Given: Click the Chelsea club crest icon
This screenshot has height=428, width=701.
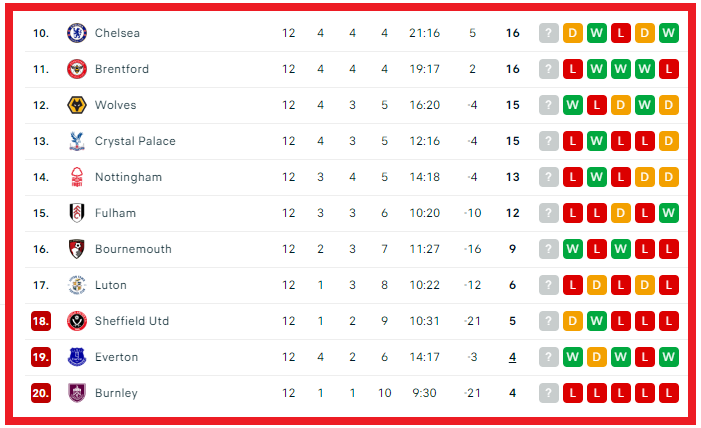Looking at the screenshot, I should (x=77, y=33).
